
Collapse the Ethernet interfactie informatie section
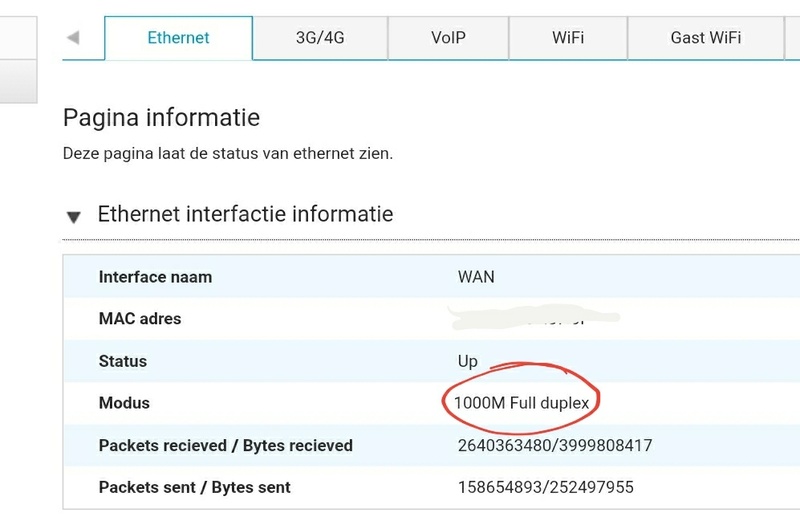(x=73, y=216)
